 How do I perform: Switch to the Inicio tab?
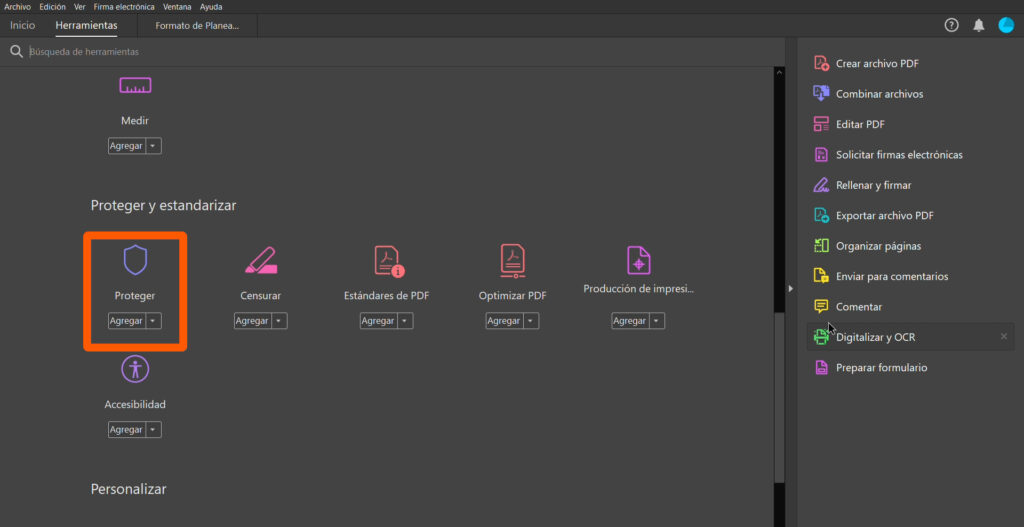coord(22,25)
